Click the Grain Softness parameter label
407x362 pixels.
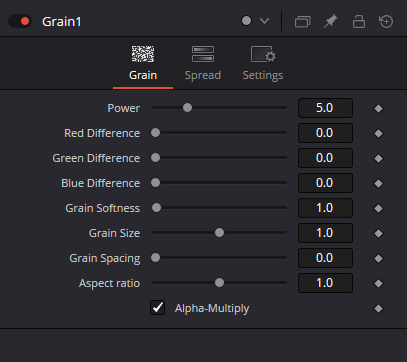tap(103, 208)
